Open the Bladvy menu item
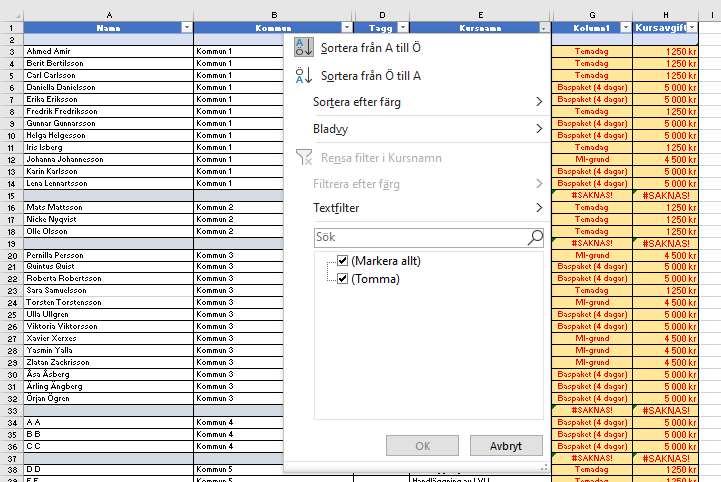 pyautogui.click(x=330, y=129)
